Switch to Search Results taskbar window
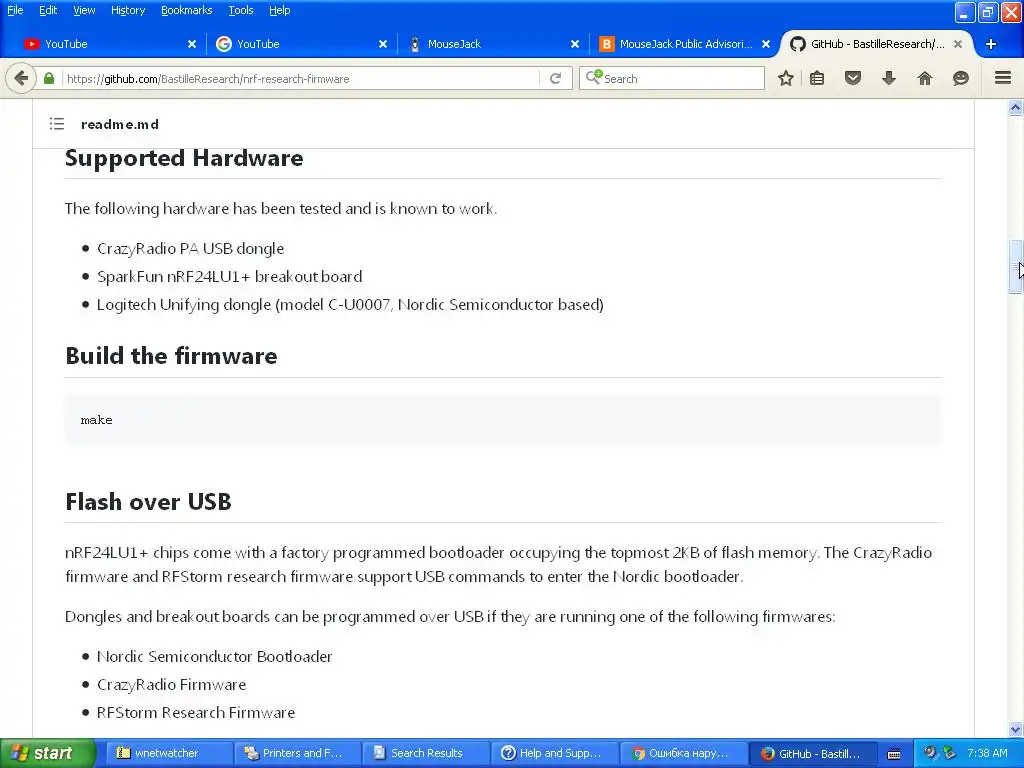Screen dimensions: 1024x768 [x=424, y=753]
